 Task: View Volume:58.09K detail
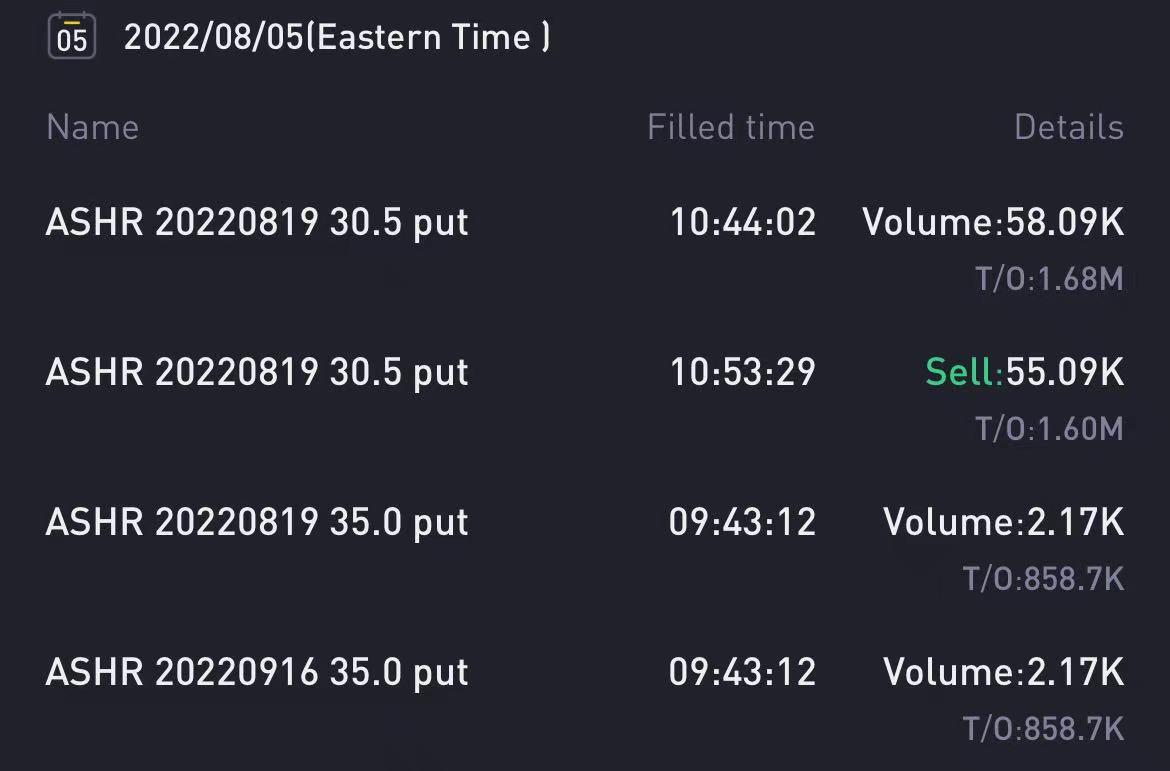993,222
